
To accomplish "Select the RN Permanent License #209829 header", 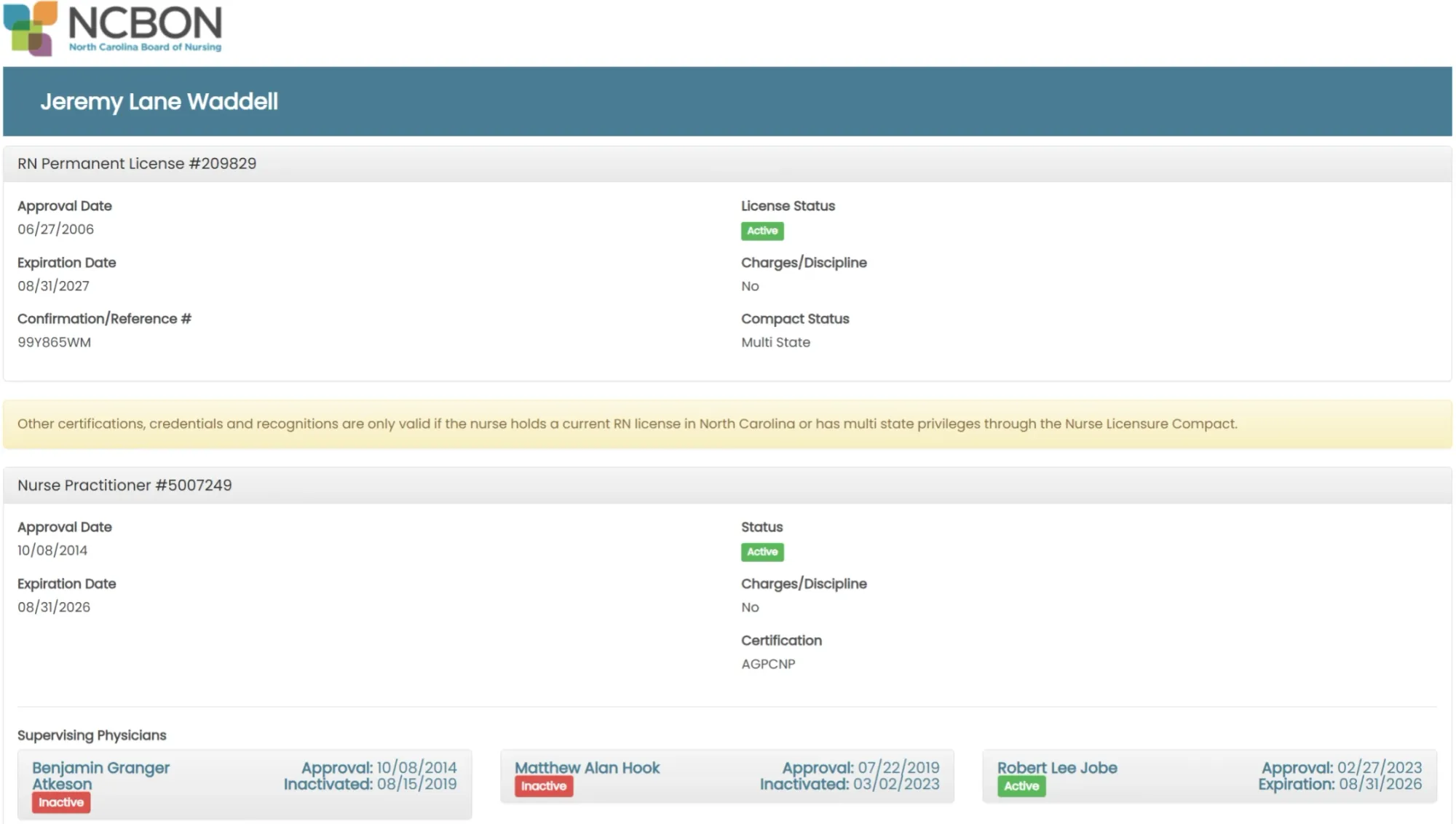I will click(x=137, y=164).
